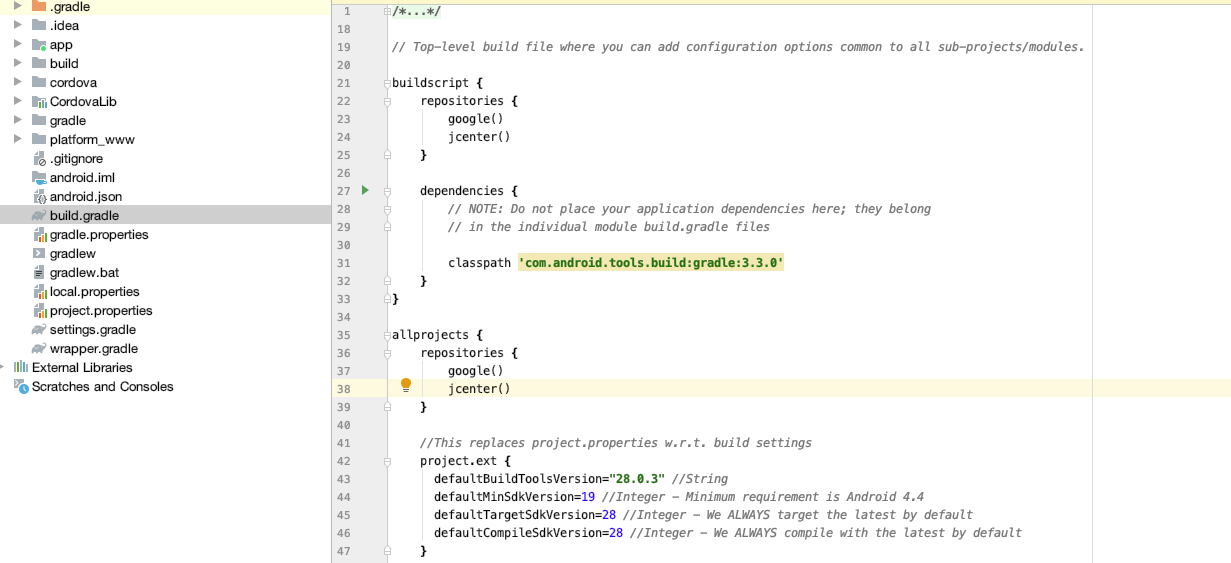Select android.iml in the project tree

point(82,177)
